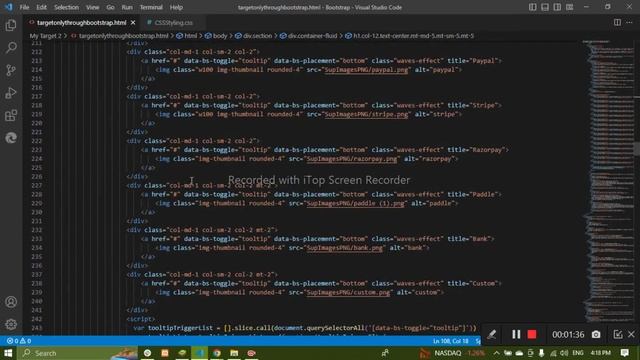Open the File menu

24,7
